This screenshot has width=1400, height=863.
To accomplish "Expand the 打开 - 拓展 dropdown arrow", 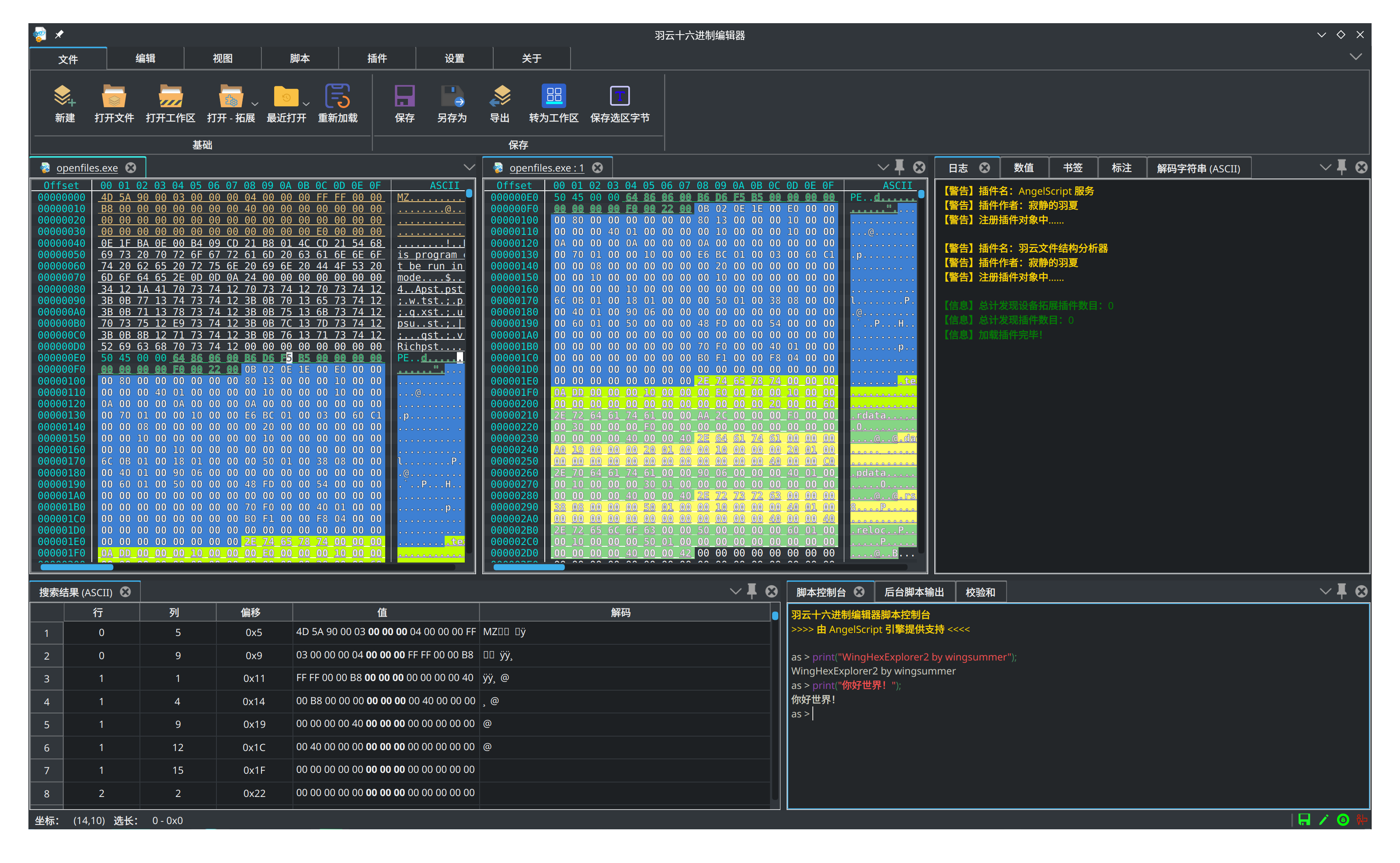I will [255, 104].
